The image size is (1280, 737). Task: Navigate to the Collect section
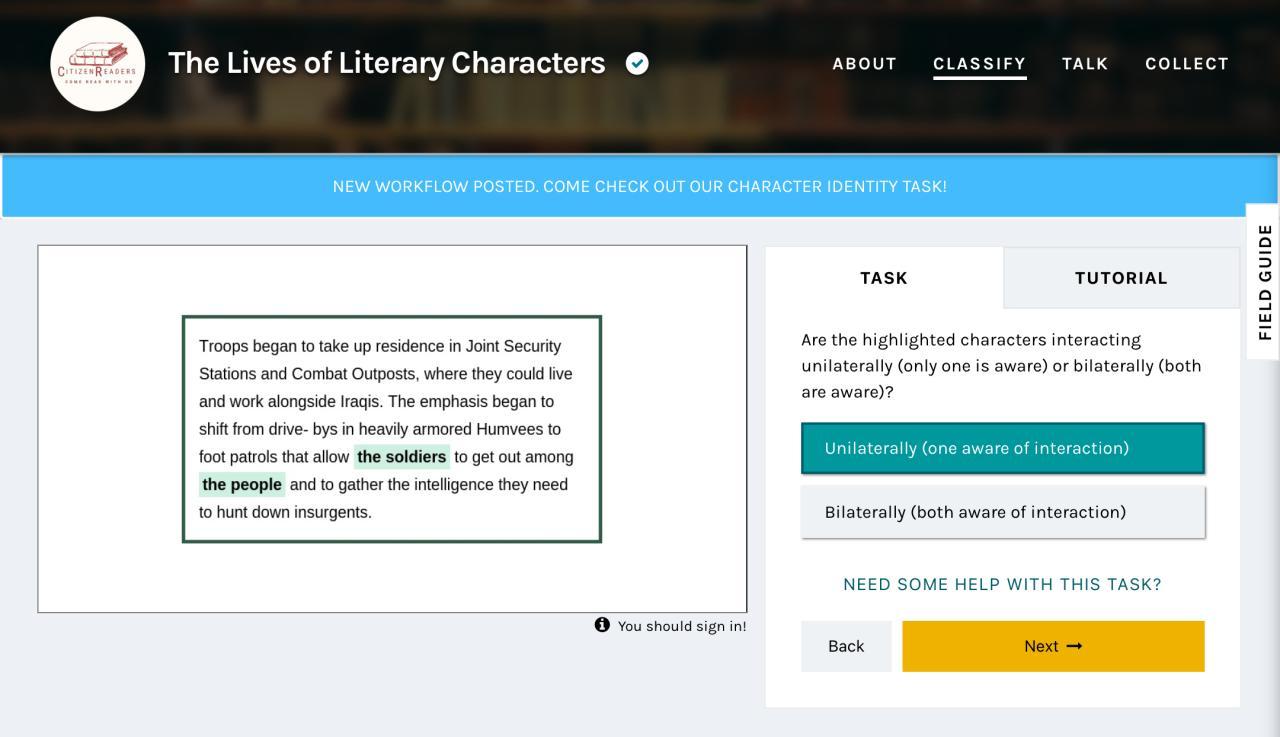tap(1187, 64)
